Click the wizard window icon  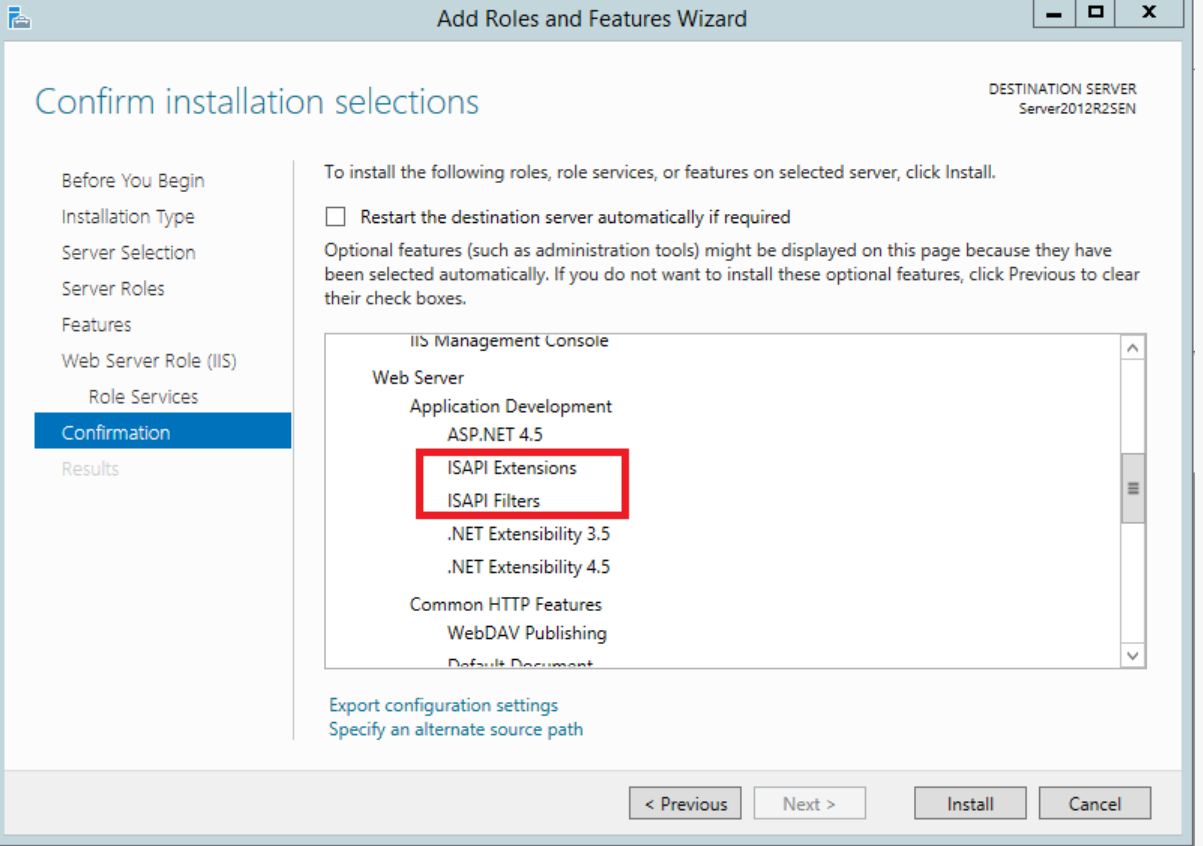[21, 17]
